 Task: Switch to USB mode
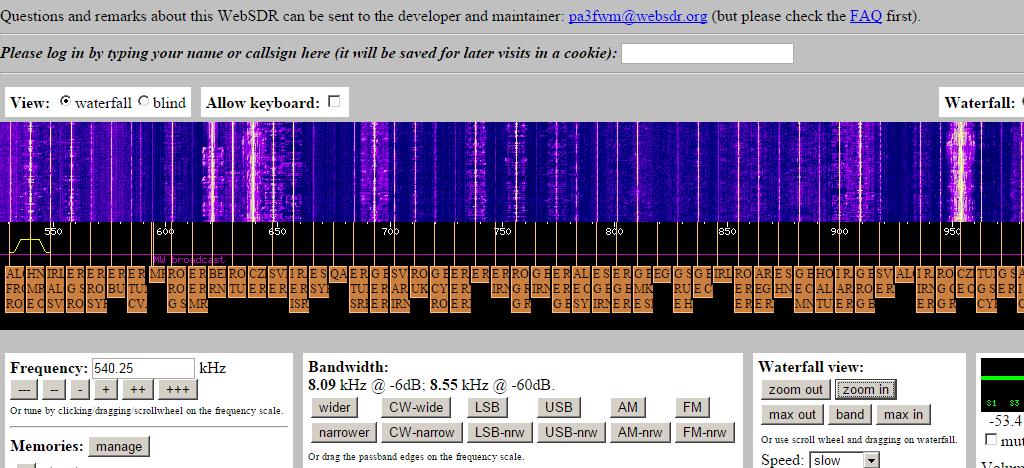pyautogui.click(x=559, y=408)
